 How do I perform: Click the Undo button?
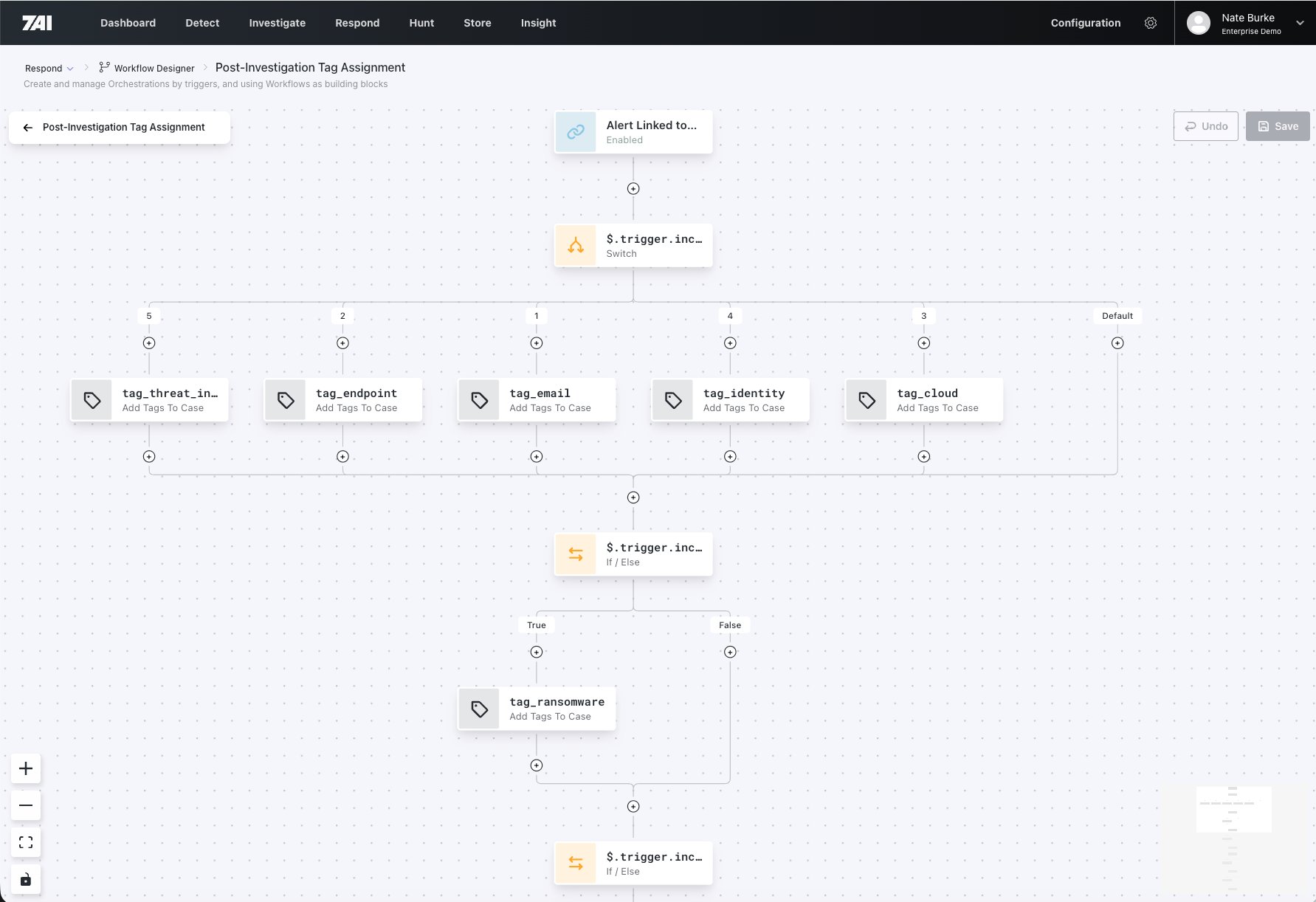point(1205,126)
